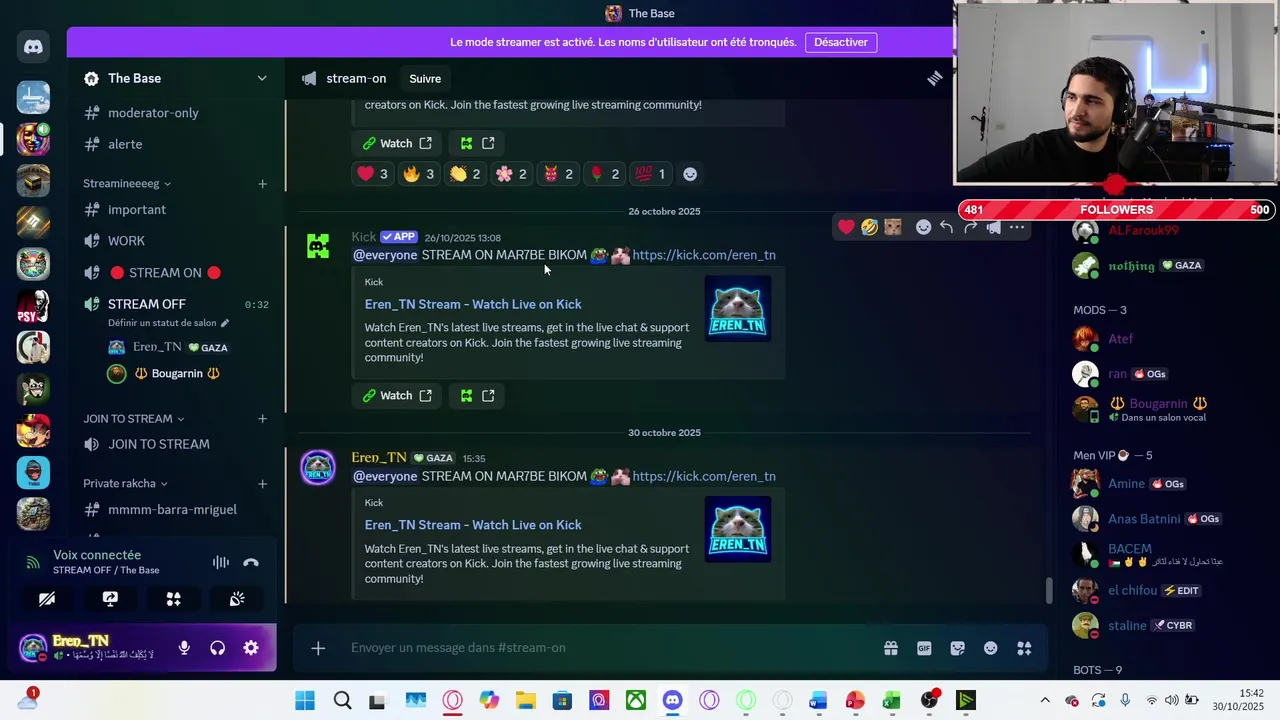This screenshot has height=720, width=1280.
Task: Open user settings gear
Action: [x=251, y=648]
